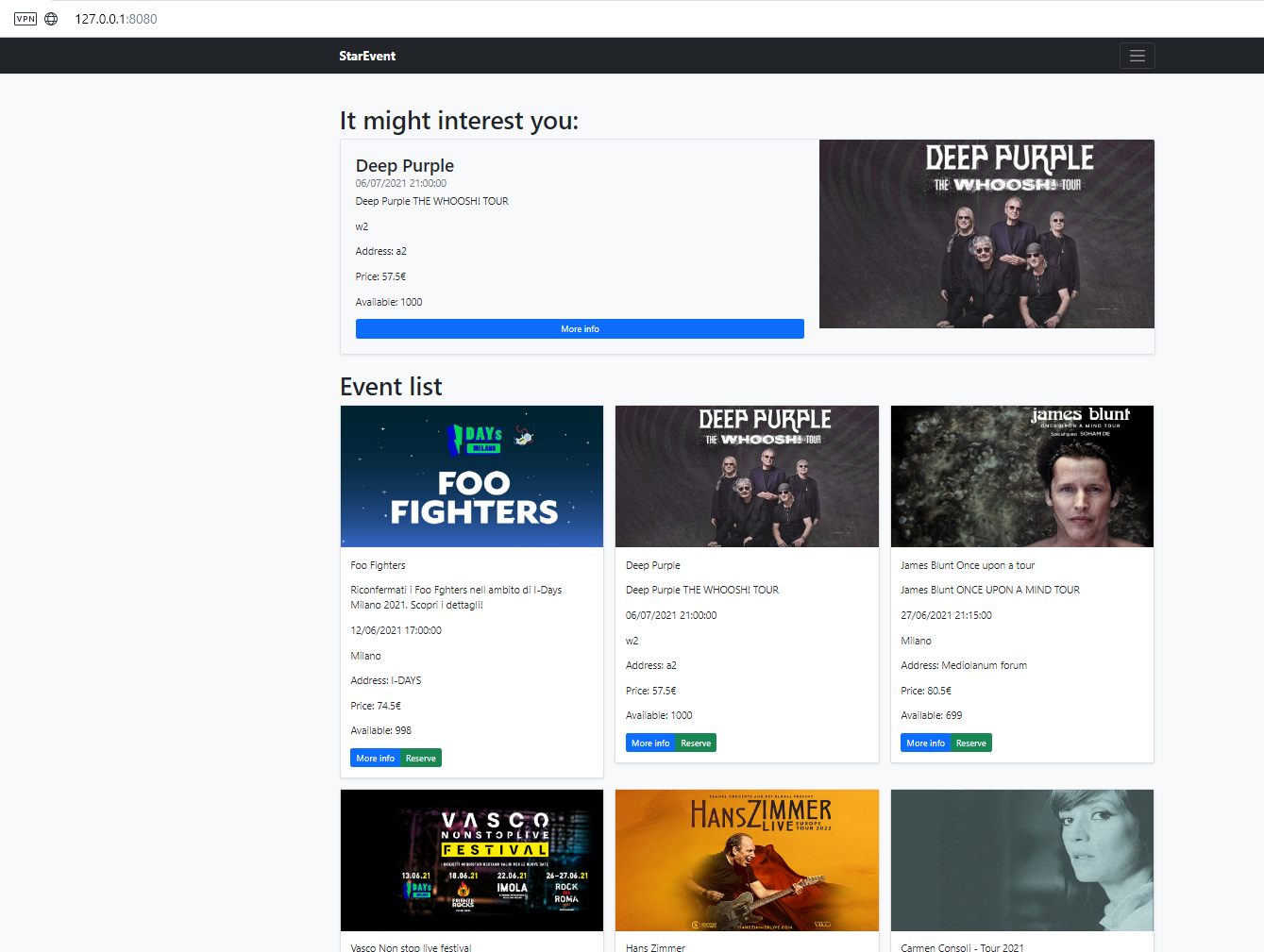Reserve tickets for Foo Fighters
The width and height of the screenshot is (1264, 952).
pos(421,759)
